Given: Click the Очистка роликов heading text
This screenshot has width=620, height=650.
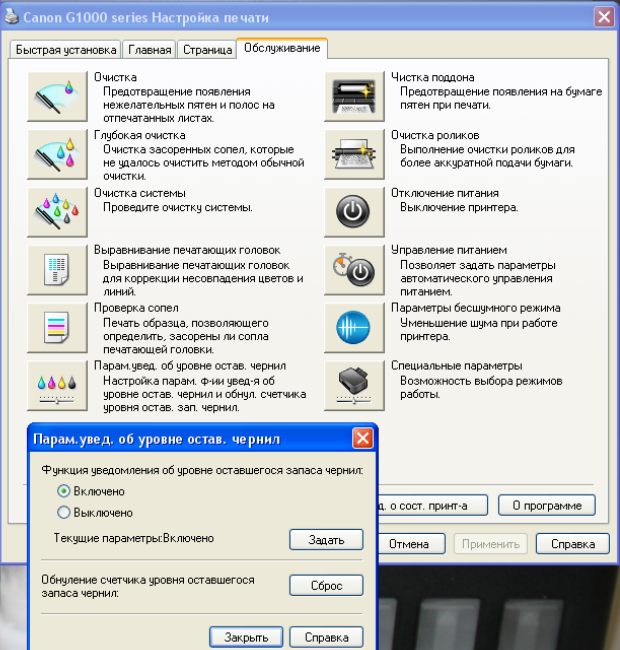Looking at the screenshot, I should [x=435, y=135].
